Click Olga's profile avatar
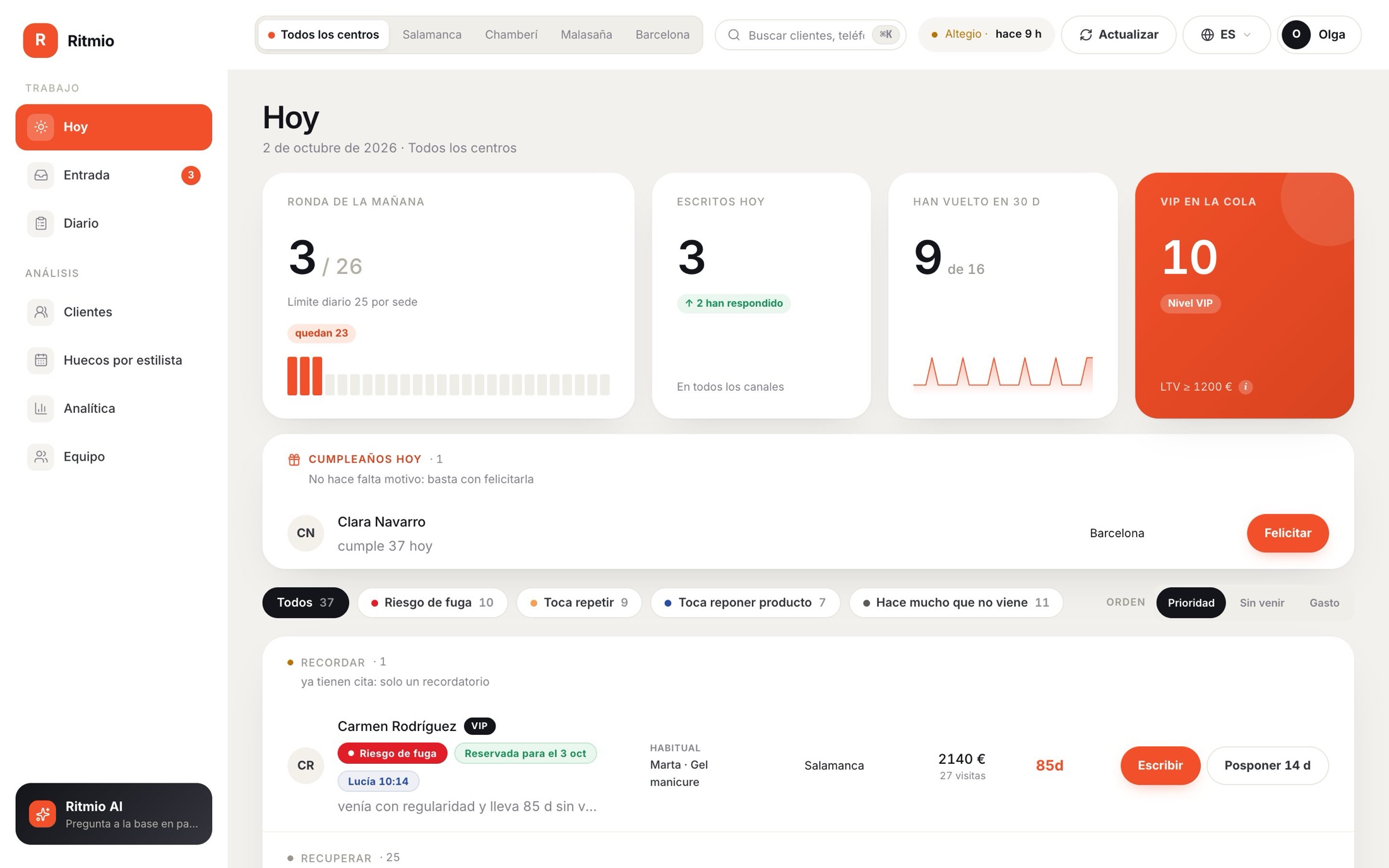 click(1296, 35)
